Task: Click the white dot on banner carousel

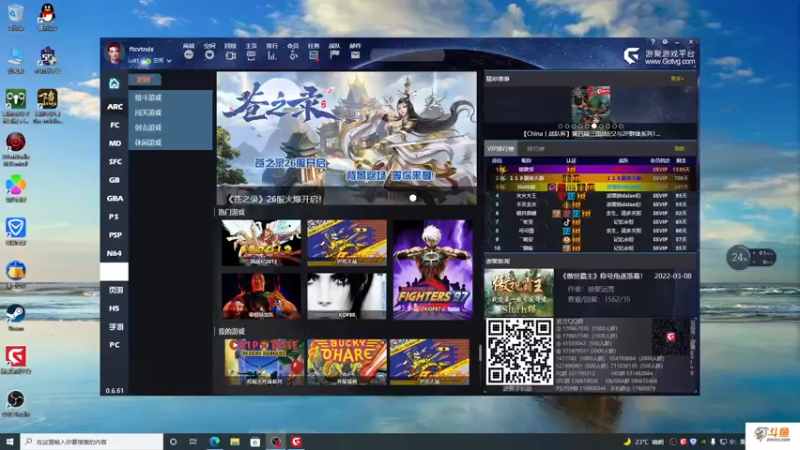Action: pos(413,198)
